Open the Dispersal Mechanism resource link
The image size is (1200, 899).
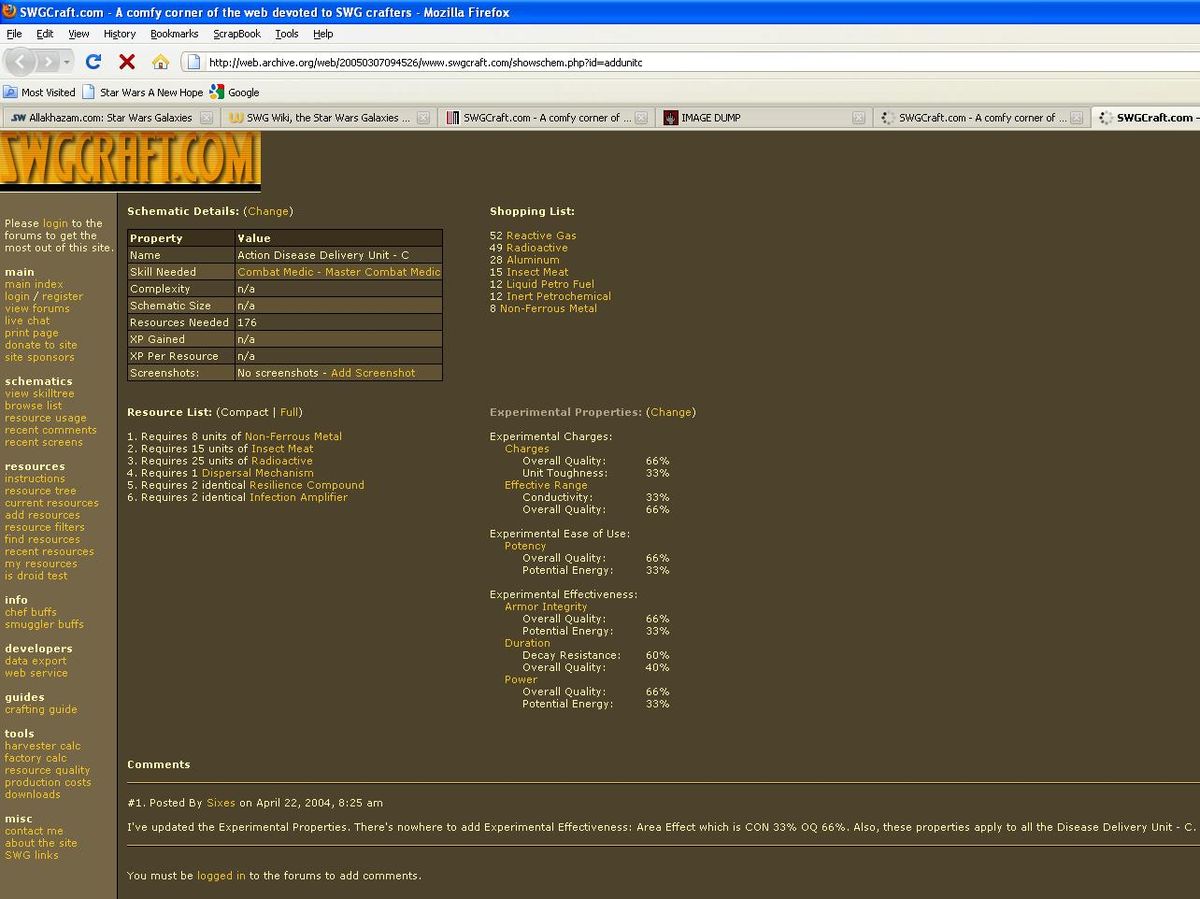coord(257,473)
